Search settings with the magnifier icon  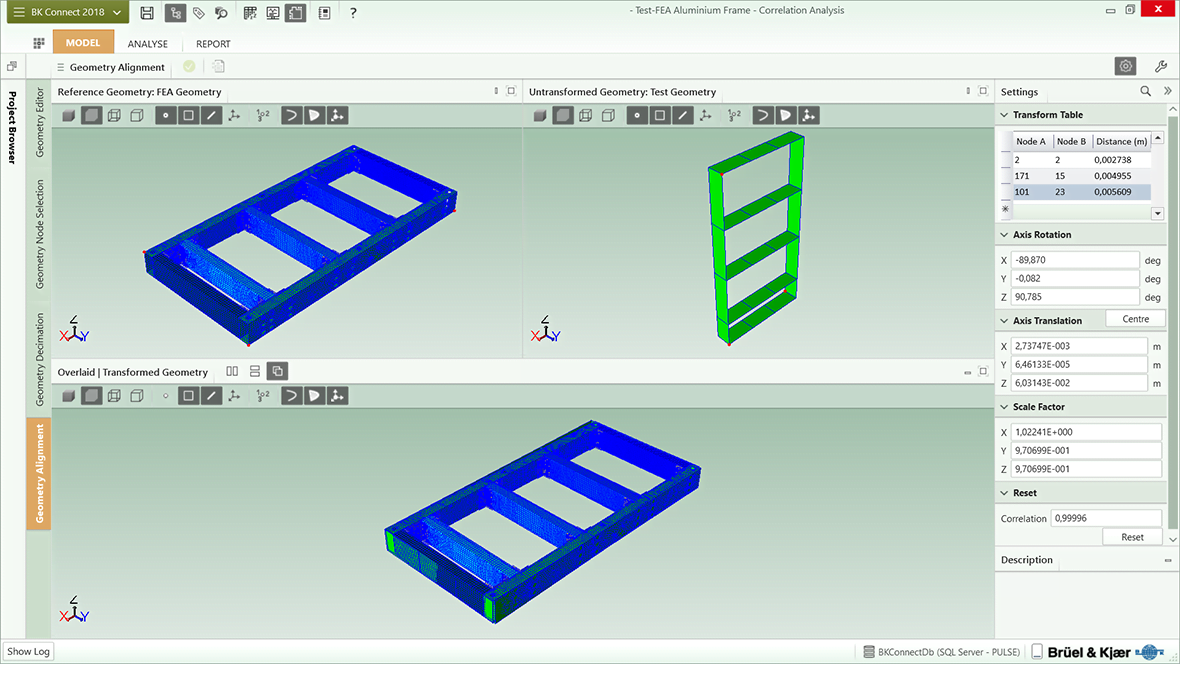[1146, 91]
